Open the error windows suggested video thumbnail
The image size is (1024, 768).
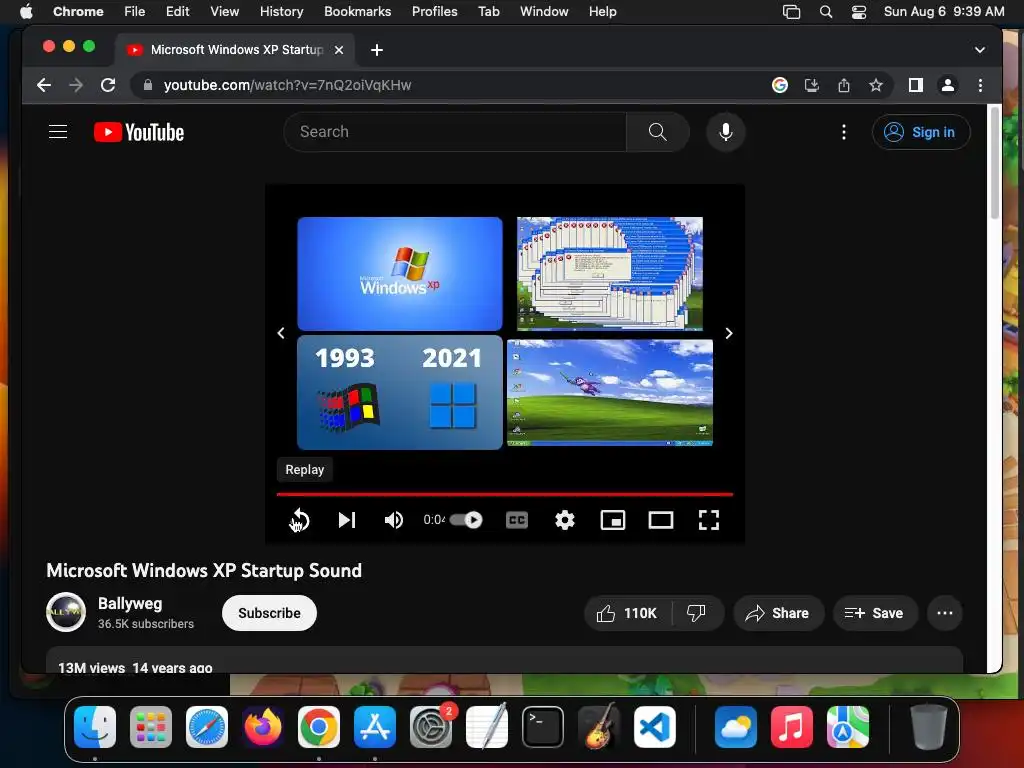tap(610, 274)
